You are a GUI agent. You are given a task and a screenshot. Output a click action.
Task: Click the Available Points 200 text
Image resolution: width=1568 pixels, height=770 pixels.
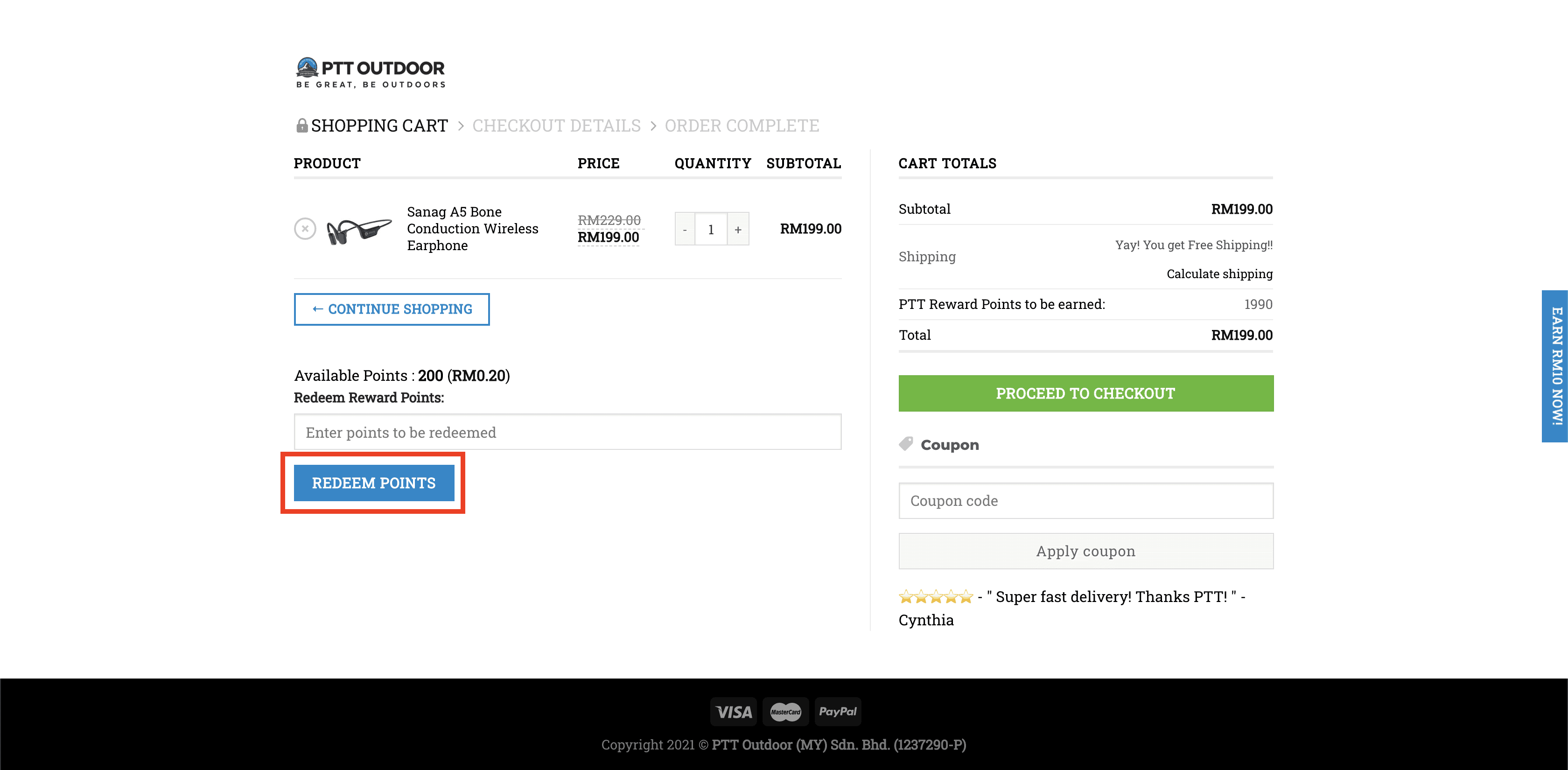pyautogui.click(x=402, y=376)
